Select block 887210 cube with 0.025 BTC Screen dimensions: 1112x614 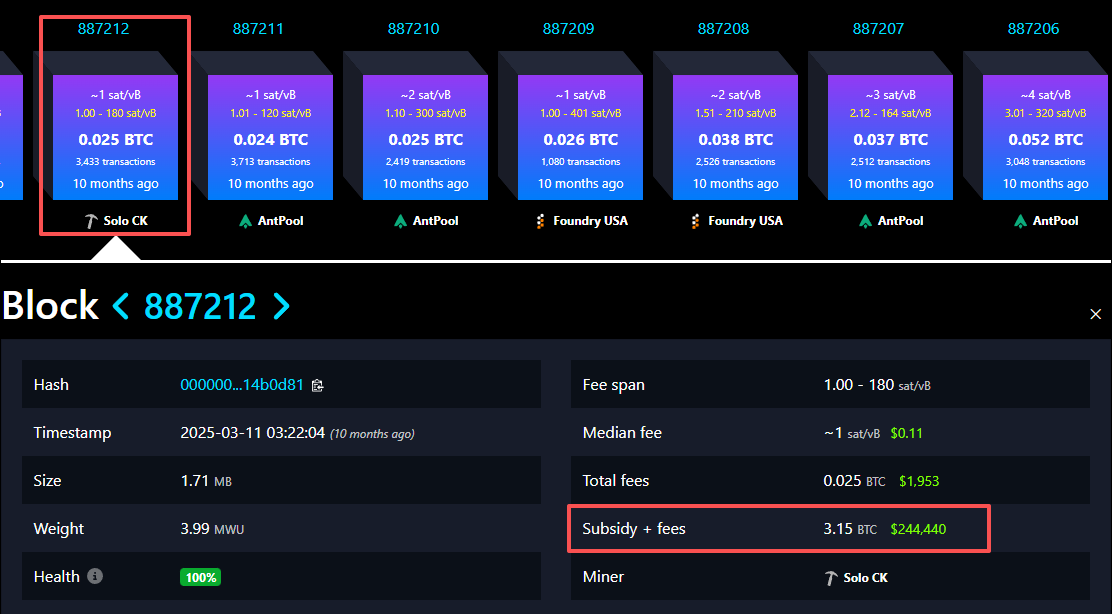coord(425,138)
